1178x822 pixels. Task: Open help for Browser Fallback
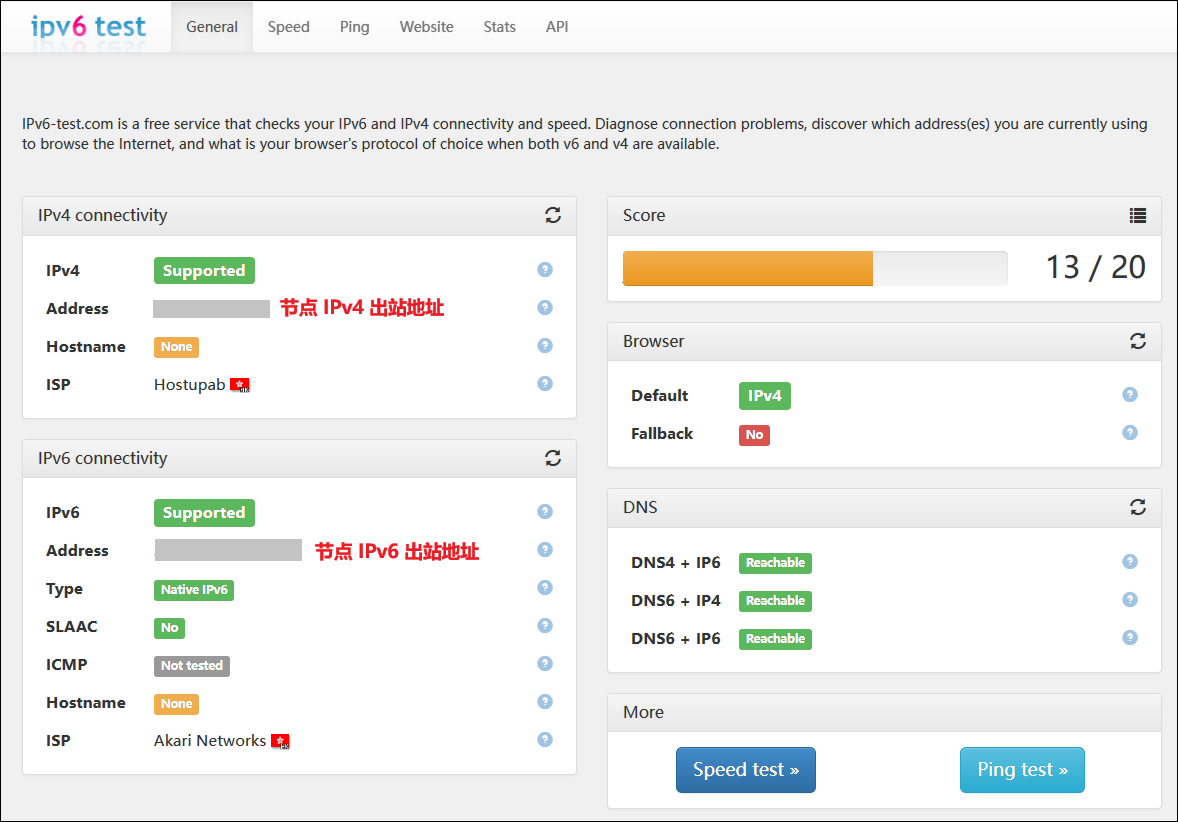[1130, 433]
